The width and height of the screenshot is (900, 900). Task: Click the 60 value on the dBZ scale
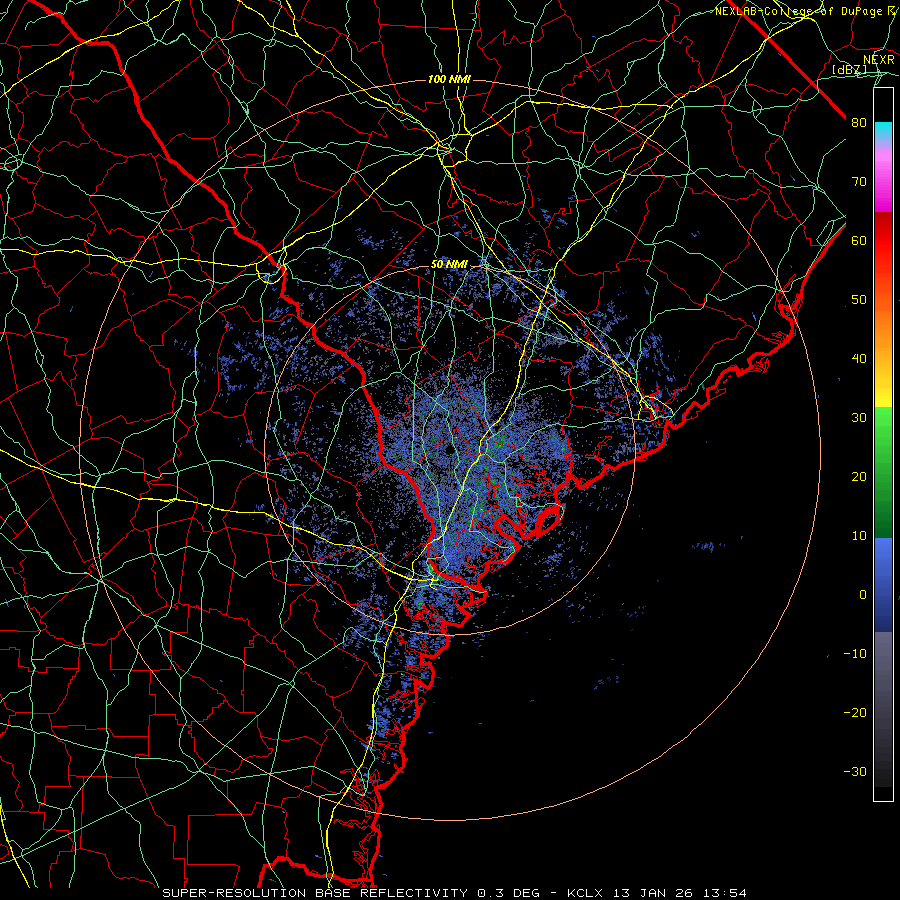(859, 241)
